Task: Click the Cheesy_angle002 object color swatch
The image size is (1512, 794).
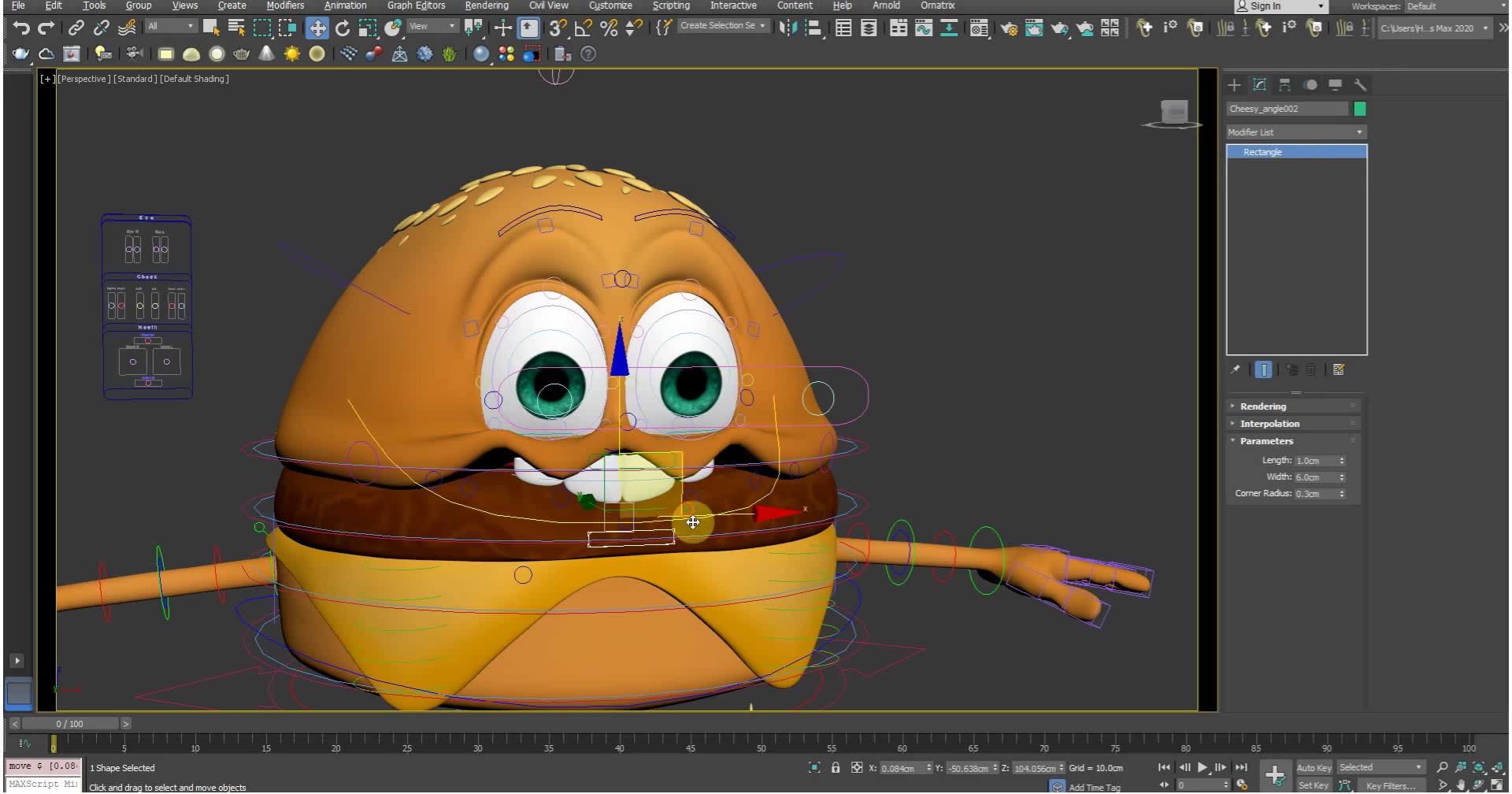Action: tap(1359, 109)
